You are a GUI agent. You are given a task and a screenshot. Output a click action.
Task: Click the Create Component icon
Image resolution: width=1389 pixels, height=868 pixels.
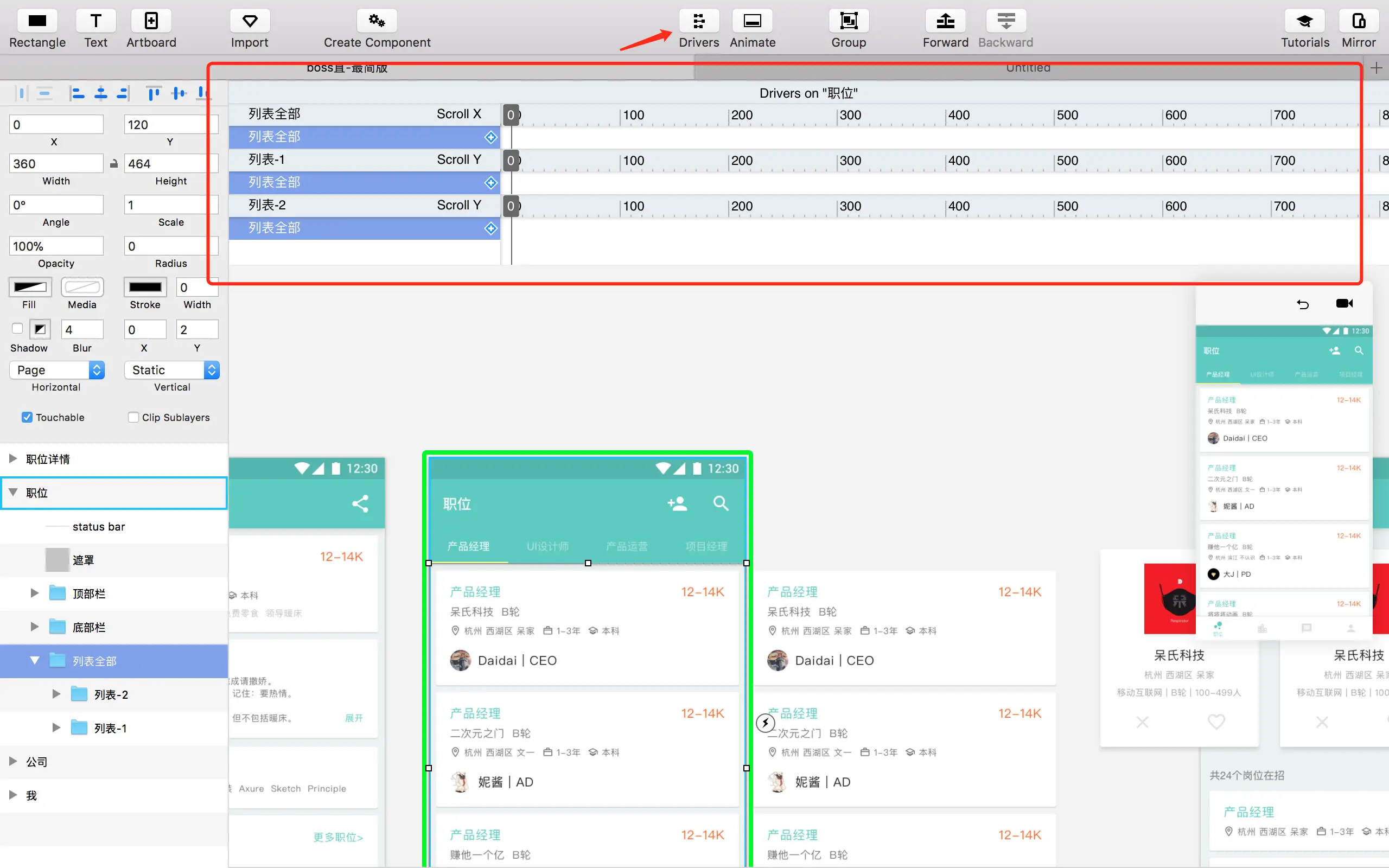pyautogui.click(x=377, y=22)
